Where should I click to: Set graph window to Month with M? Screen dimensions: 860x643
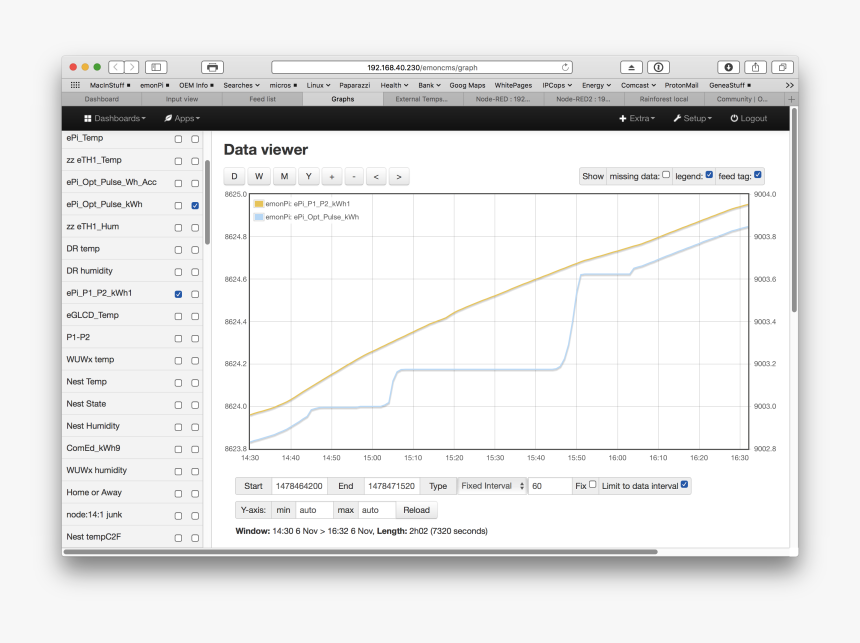click(284, 177)
